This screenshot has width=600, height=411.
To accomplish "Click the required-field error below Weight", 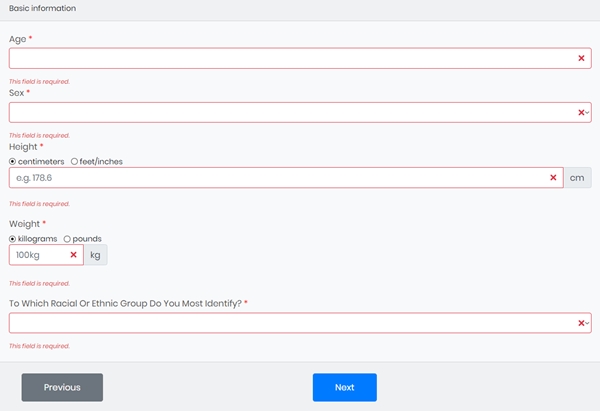I will [39, 284].
